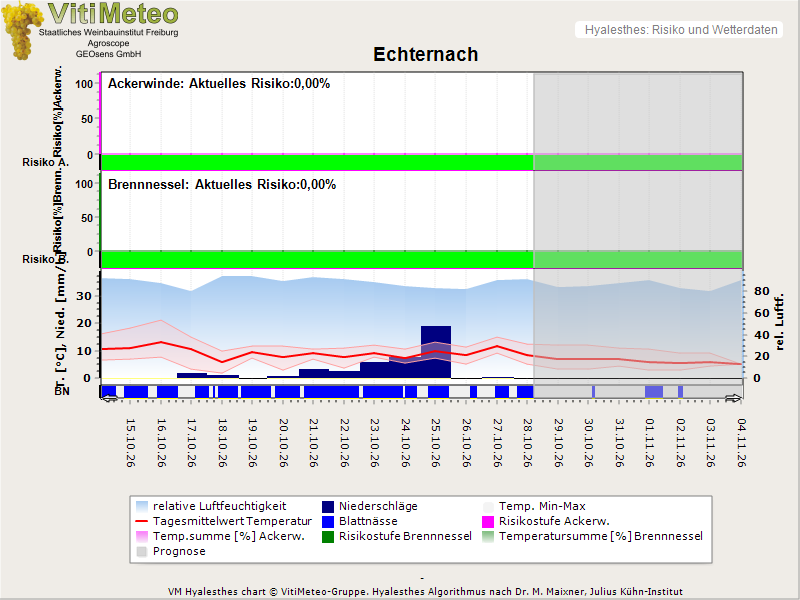
Task: Select the 25.10.26 date label
Action: (435, 443)
